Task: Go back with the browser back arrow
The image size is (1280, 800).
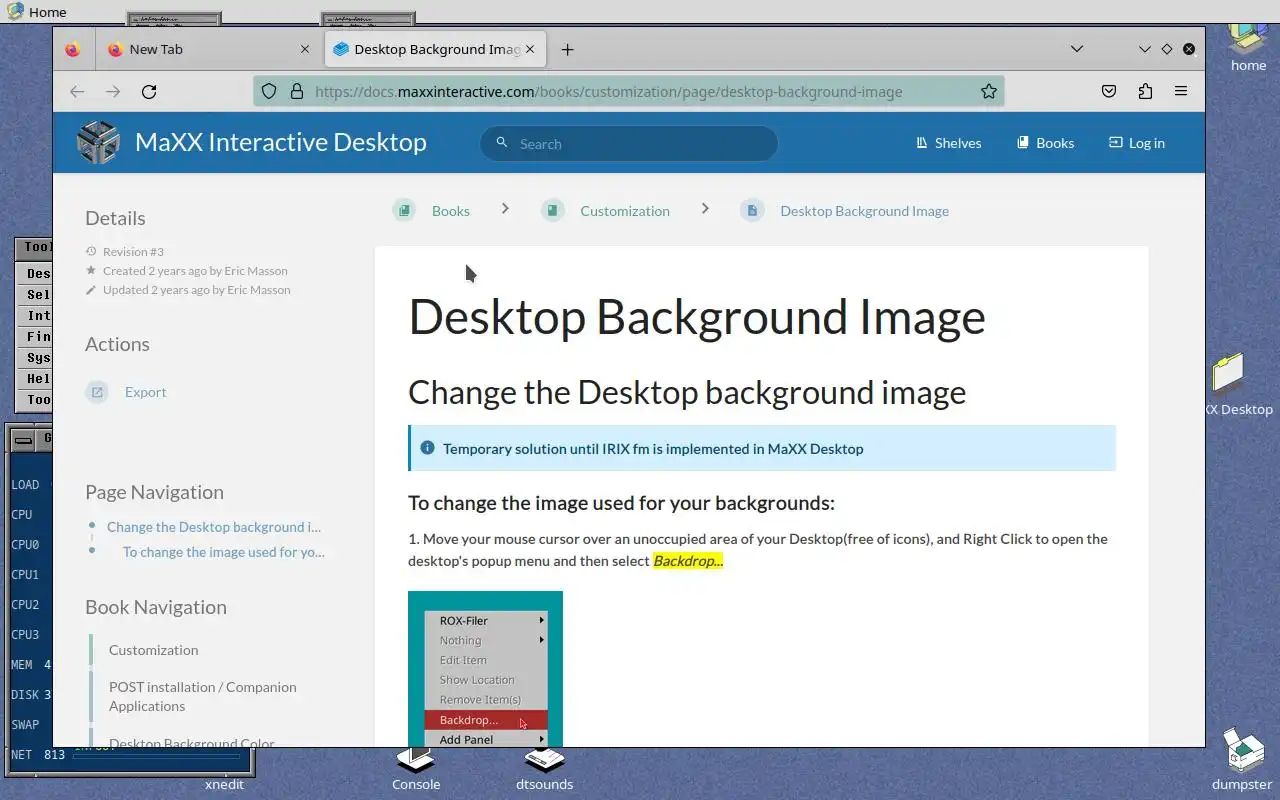Action: pyautogui.click(x=77, y=91)
